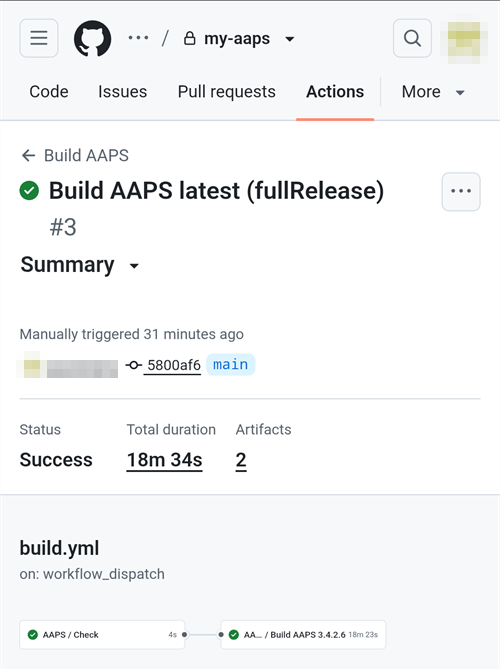
Task: Click the my-aaps repository name
Action: pyautogui.click(x=237, y=39)
